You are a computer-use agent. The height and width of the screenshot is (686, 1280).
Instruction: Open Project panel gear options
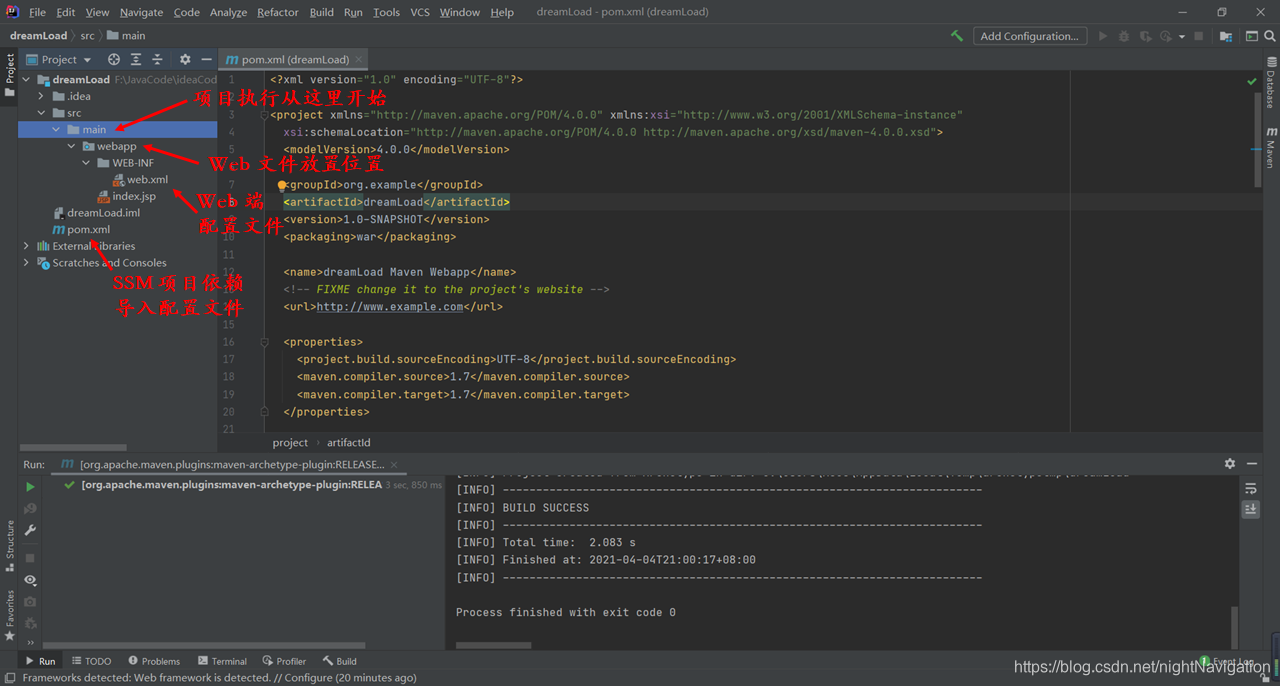pyautogui.click(x=185, y=60)
